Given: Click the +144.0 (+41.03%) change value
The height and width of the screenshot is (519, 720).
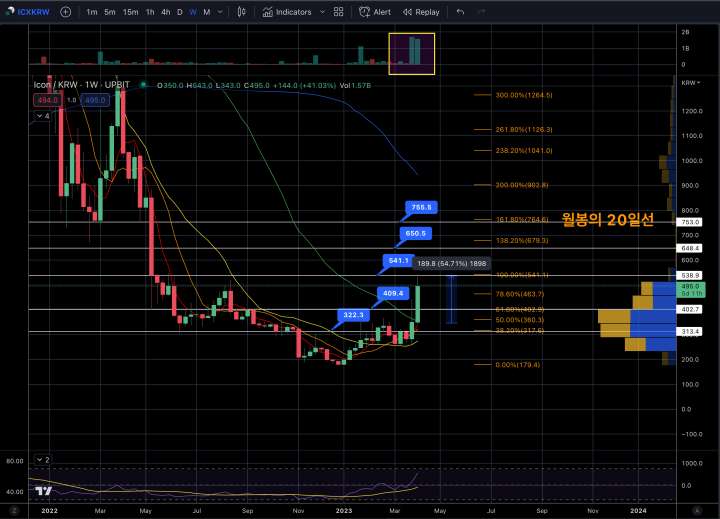Looking at the screenshot, I should pyautogui.click(x=304, y=85).
